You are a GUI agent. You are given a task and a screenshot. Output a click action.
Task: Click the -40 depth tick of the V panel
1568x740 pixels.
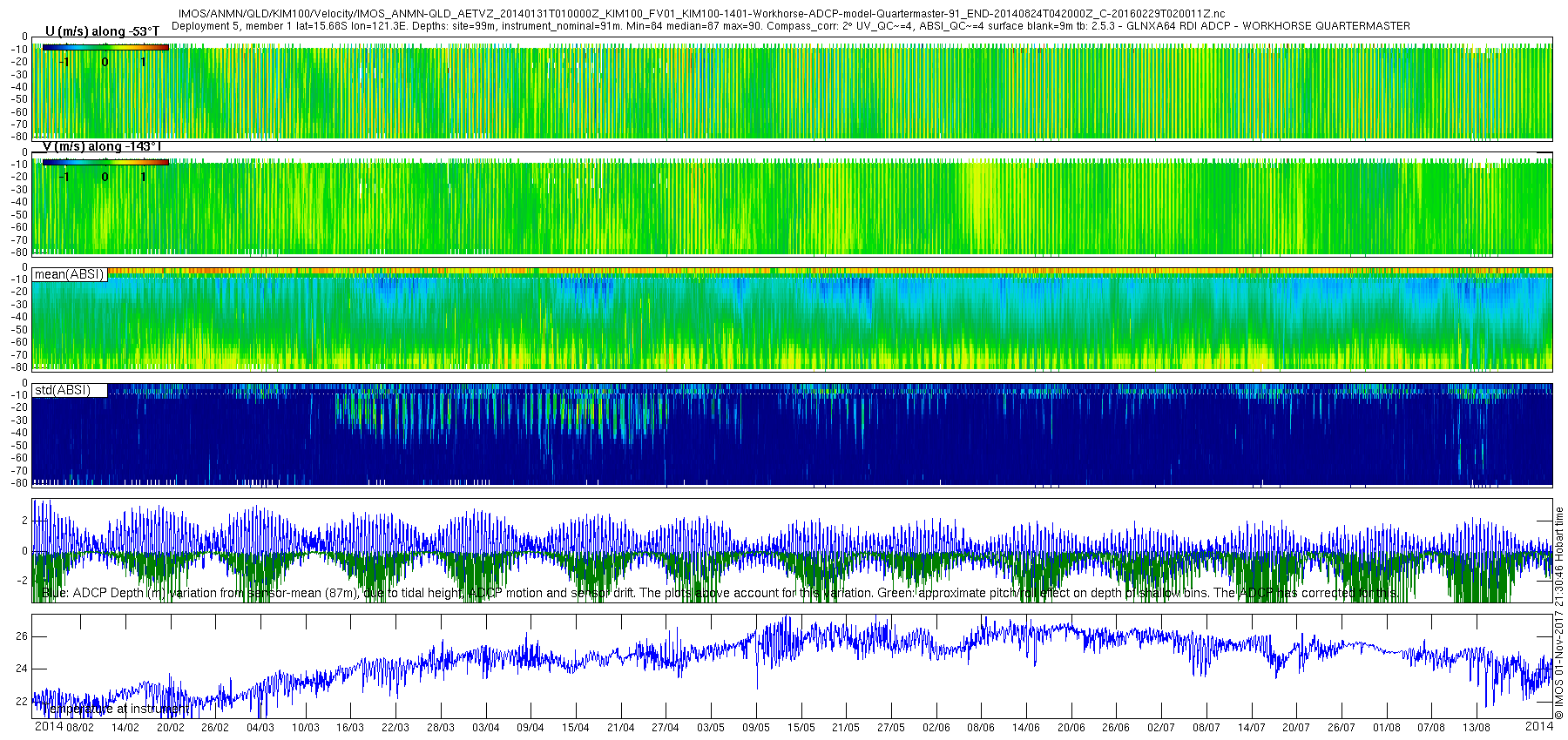click(19, 202)
